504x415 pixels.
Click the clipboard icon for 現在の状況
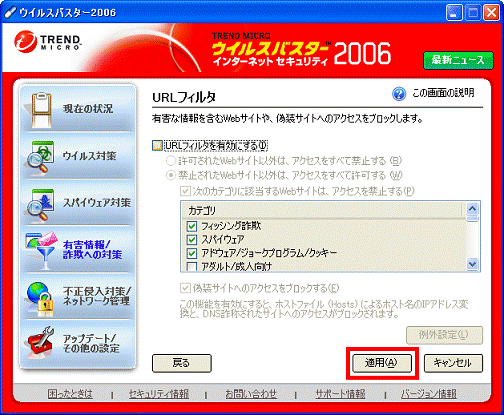click(x=41, y=110)
